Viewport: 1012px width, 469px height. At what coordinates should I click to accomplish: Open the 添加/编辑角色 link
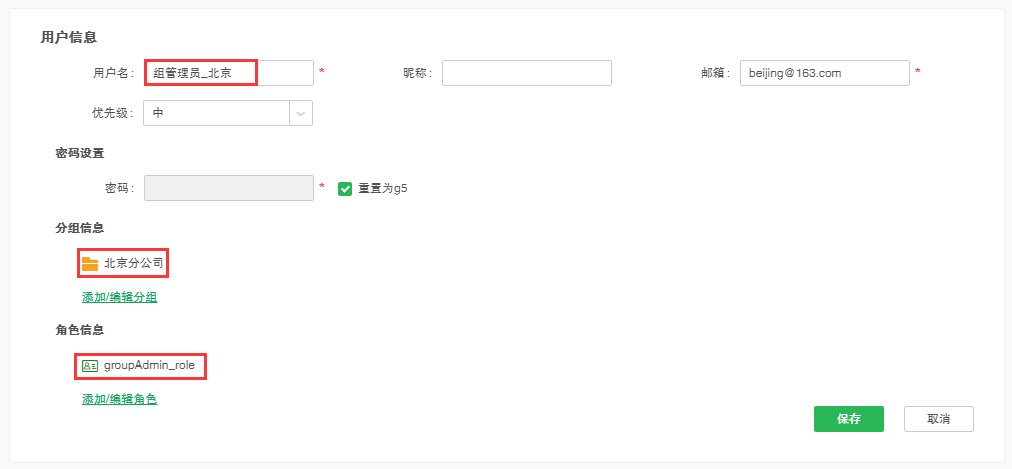[119, 399]
